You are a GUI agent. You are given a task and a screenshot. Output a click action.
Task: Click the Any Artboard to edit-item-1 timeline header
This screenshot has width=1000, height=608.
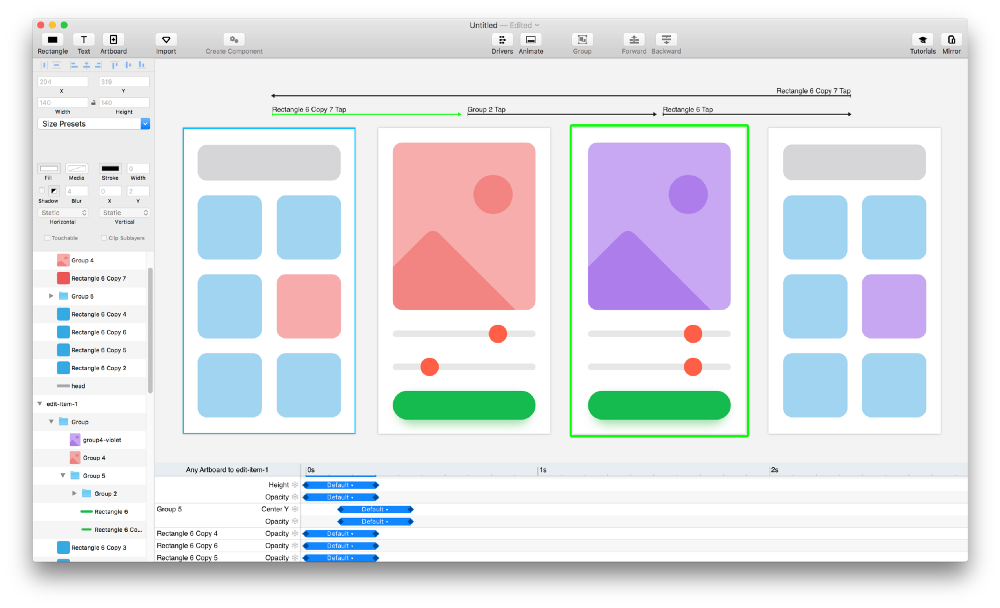pyautogui.click(x=227, y=470)
